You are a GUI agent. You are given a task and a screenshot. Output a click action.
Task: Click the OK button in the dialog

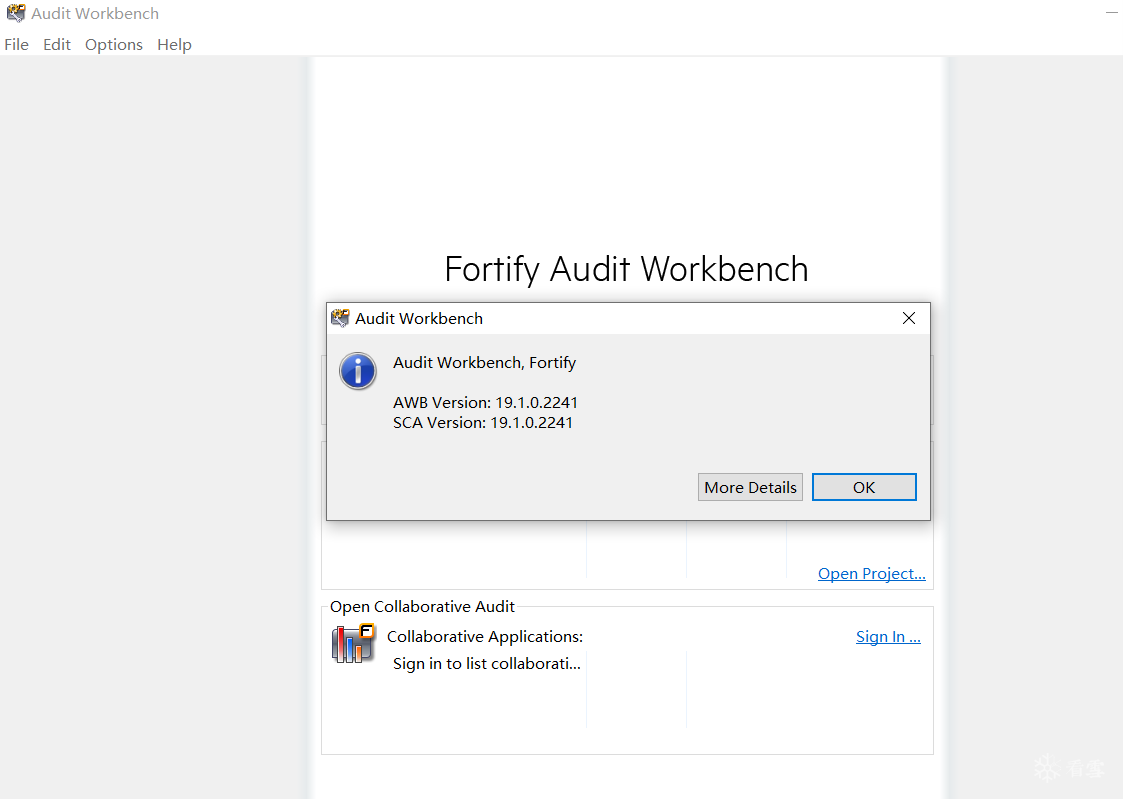click(x=864, y=487)
